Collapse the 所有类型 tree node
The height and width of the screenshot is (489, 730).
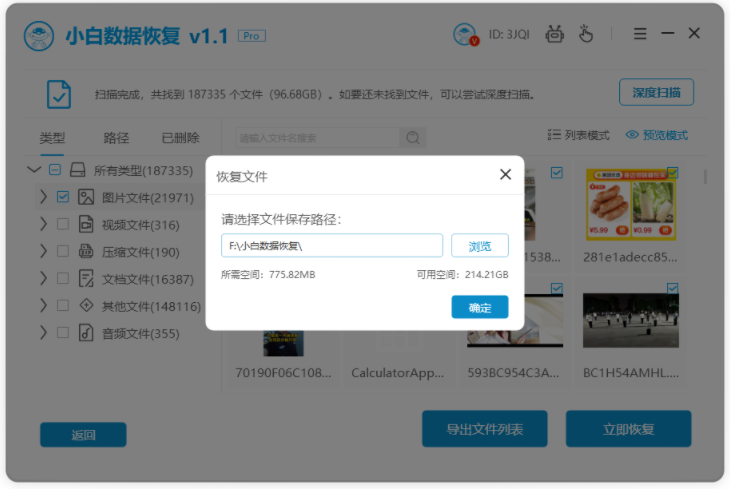(x=34, y=170)
